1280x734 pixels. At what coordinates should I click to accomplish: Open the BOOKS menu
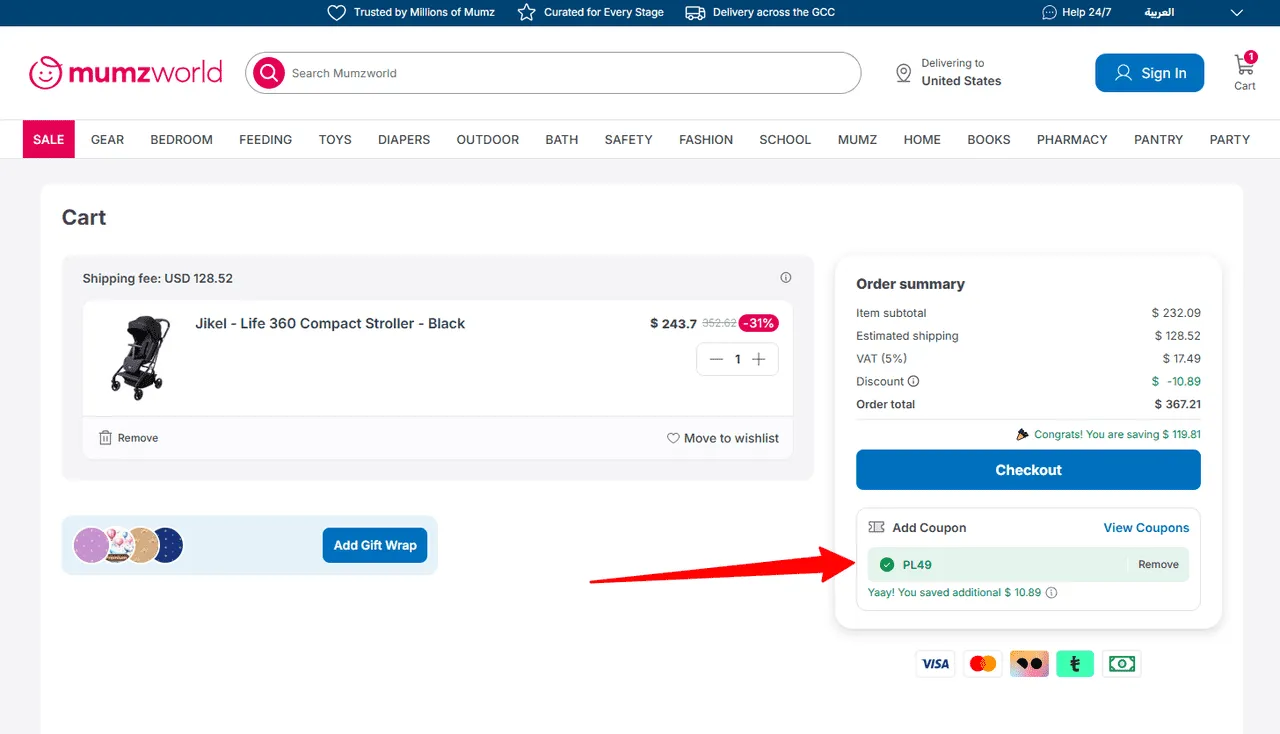click(x=989, y=139)
